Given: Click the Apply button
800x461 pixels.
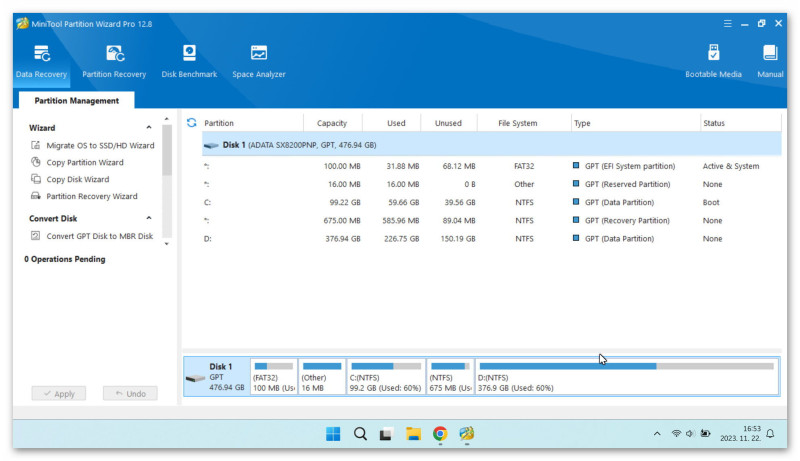Looking at the screenshot, I should point(59,394).
